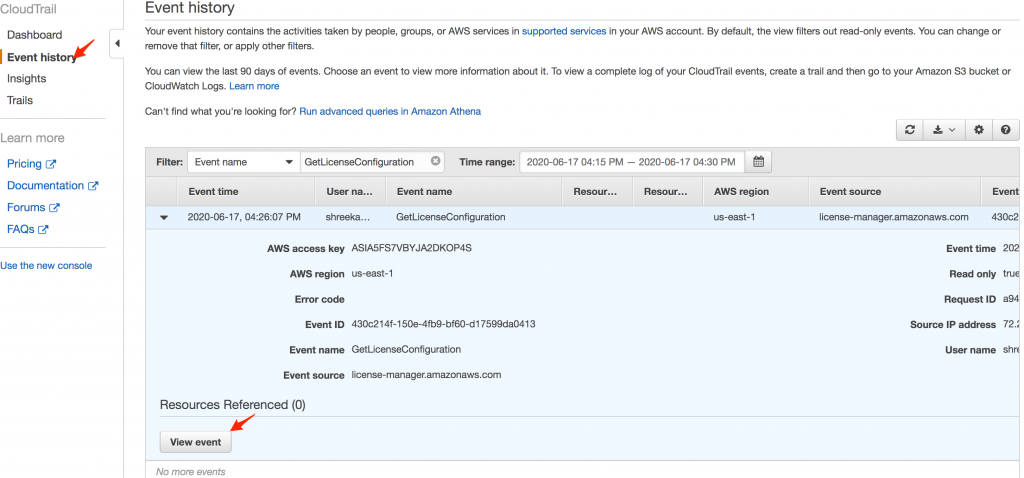1024x478 pixels.
Task: Select Event history in the sidebar
Action: tap(41, 57)
